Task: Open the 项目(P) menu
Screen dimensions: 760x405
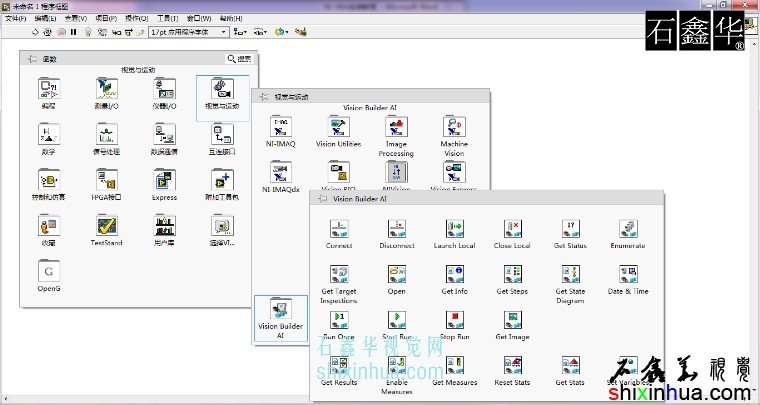Action: pos(106,18)
